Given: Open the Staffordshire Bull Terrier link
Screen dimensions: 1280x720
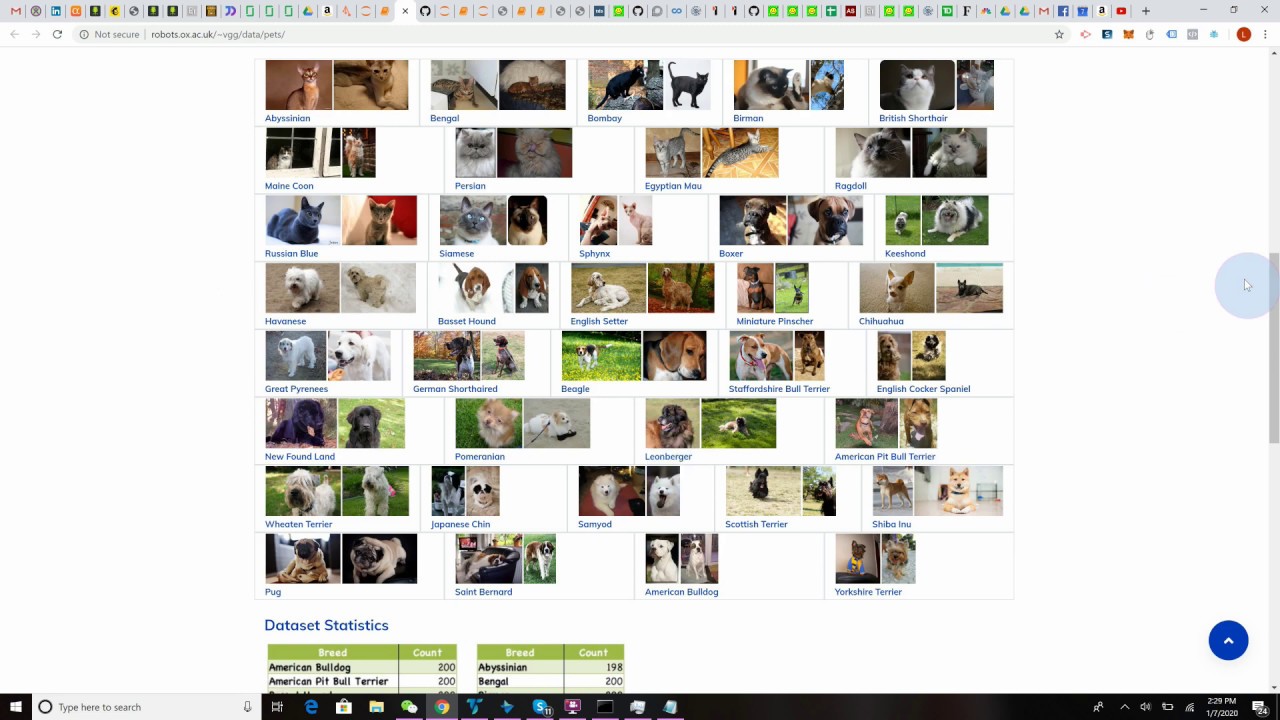Looking at the screenshot, I should [779, 389].
